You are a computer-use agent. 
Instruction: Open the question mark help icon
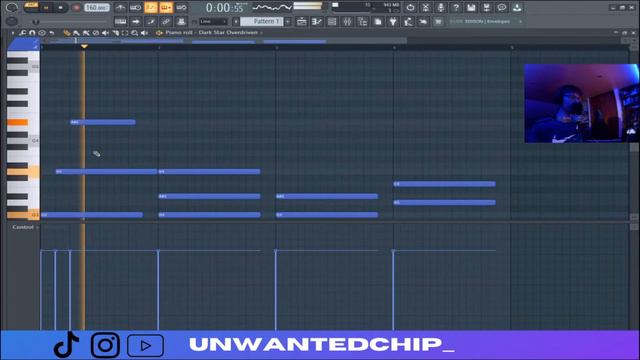[x=456, y=7]
